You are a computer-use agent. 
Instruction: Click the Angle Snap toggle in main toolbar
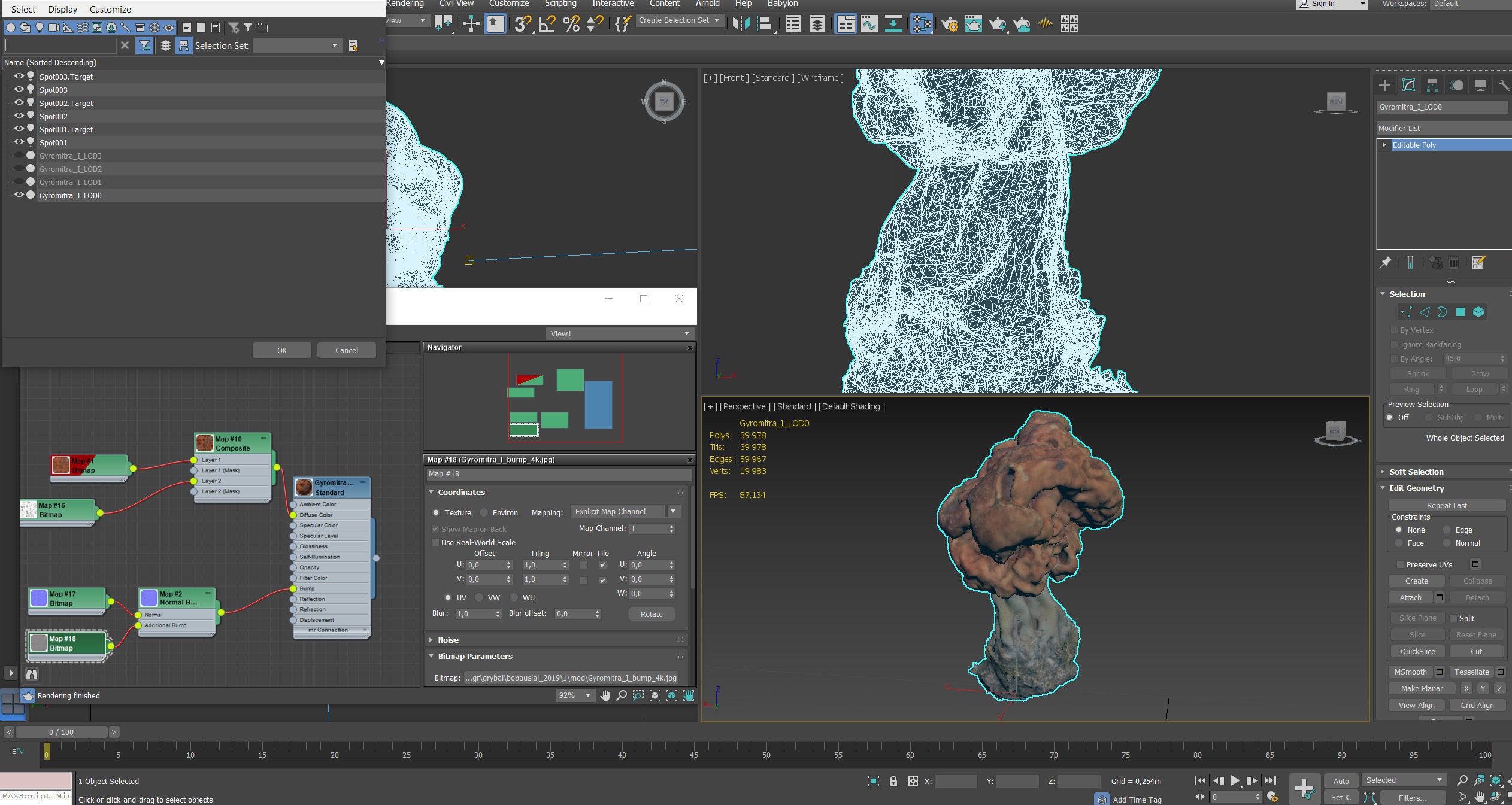pyautogui.click(x=547, y=24)
